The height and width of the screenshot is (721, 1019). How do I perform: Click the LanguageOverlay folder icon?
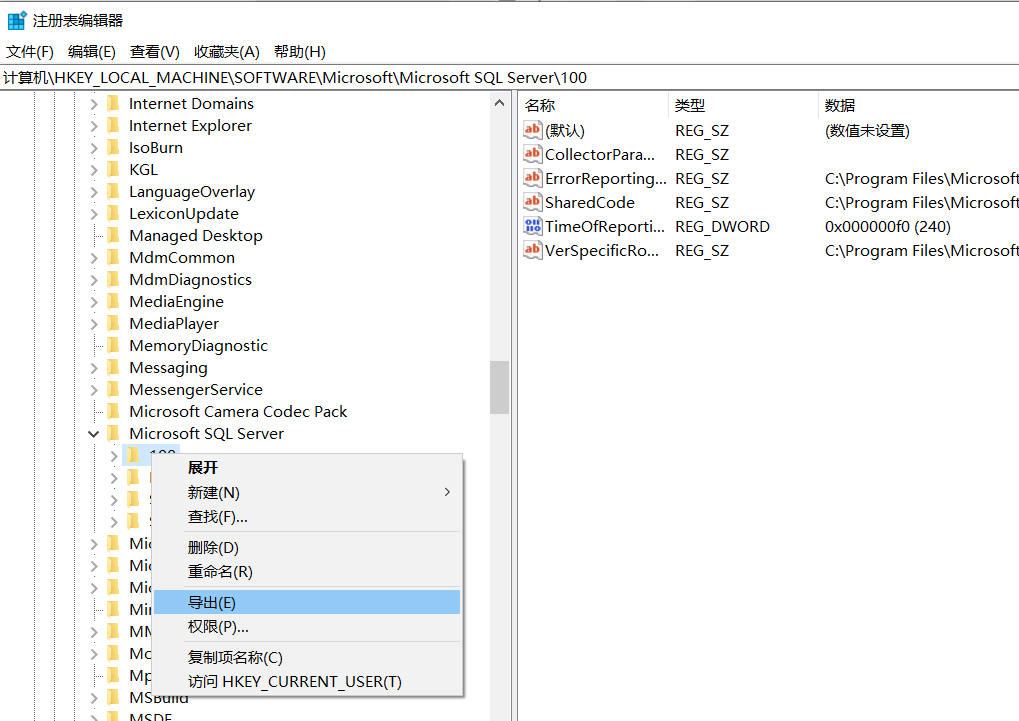pos(113,192)
